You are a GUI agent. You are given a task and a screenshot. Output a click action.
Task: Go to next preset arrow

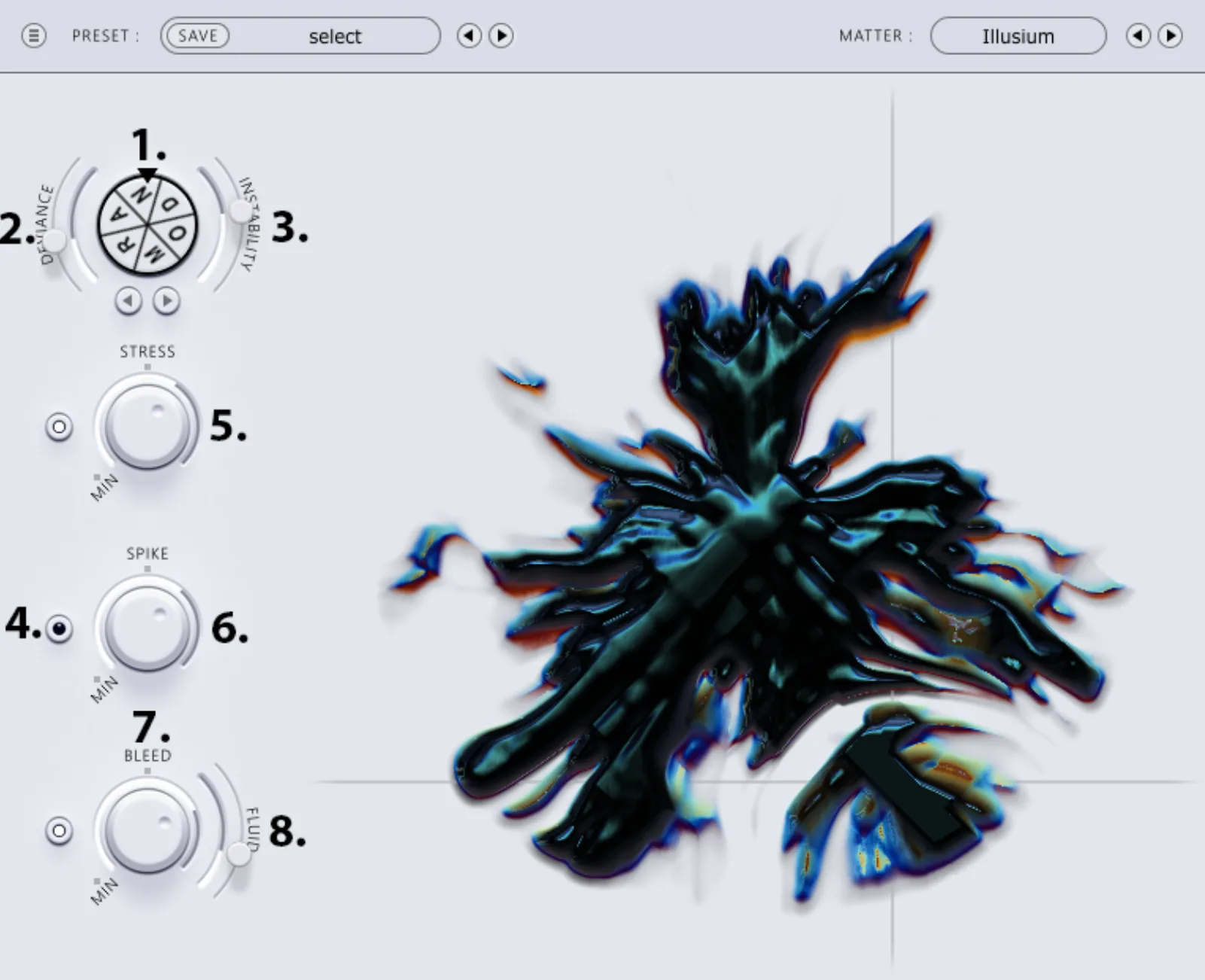click(501, 35)
